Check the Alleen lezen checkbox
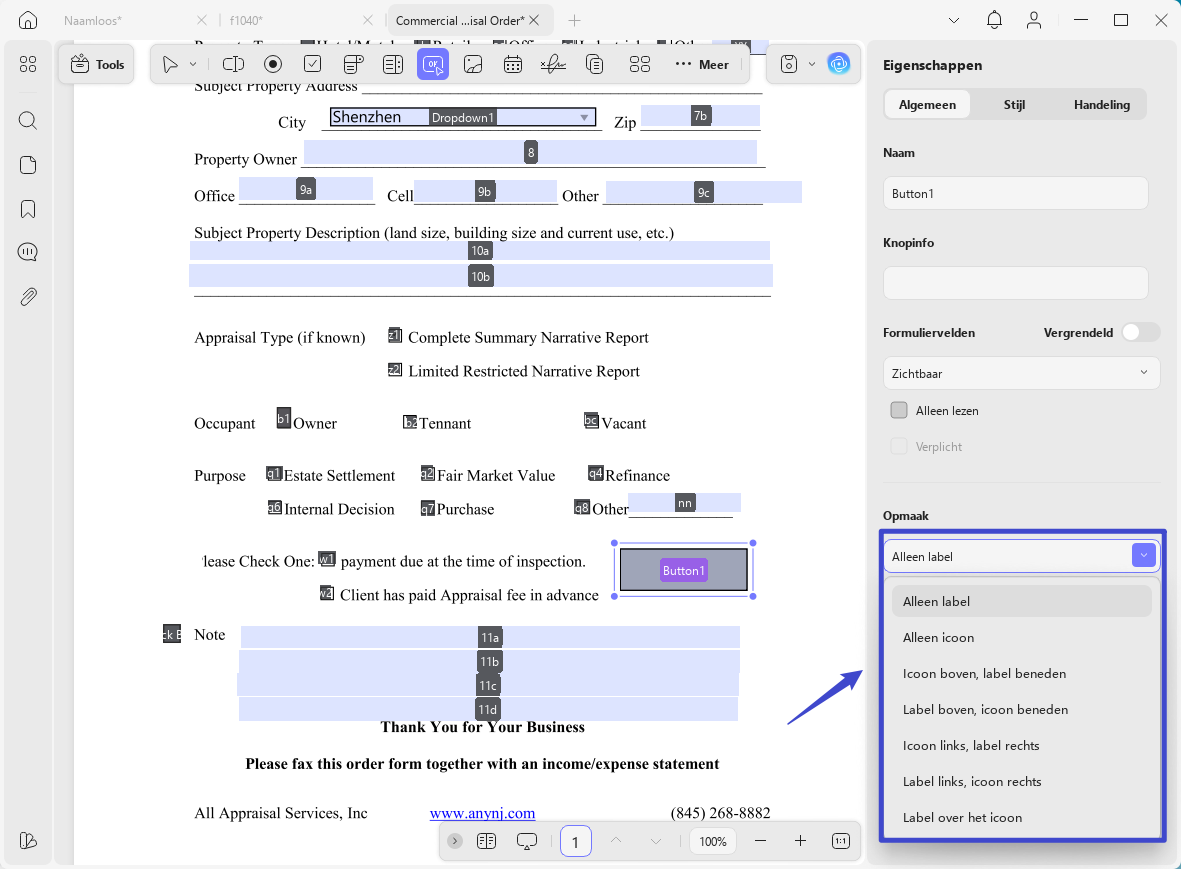The image size is (1181, 869). 899,410
